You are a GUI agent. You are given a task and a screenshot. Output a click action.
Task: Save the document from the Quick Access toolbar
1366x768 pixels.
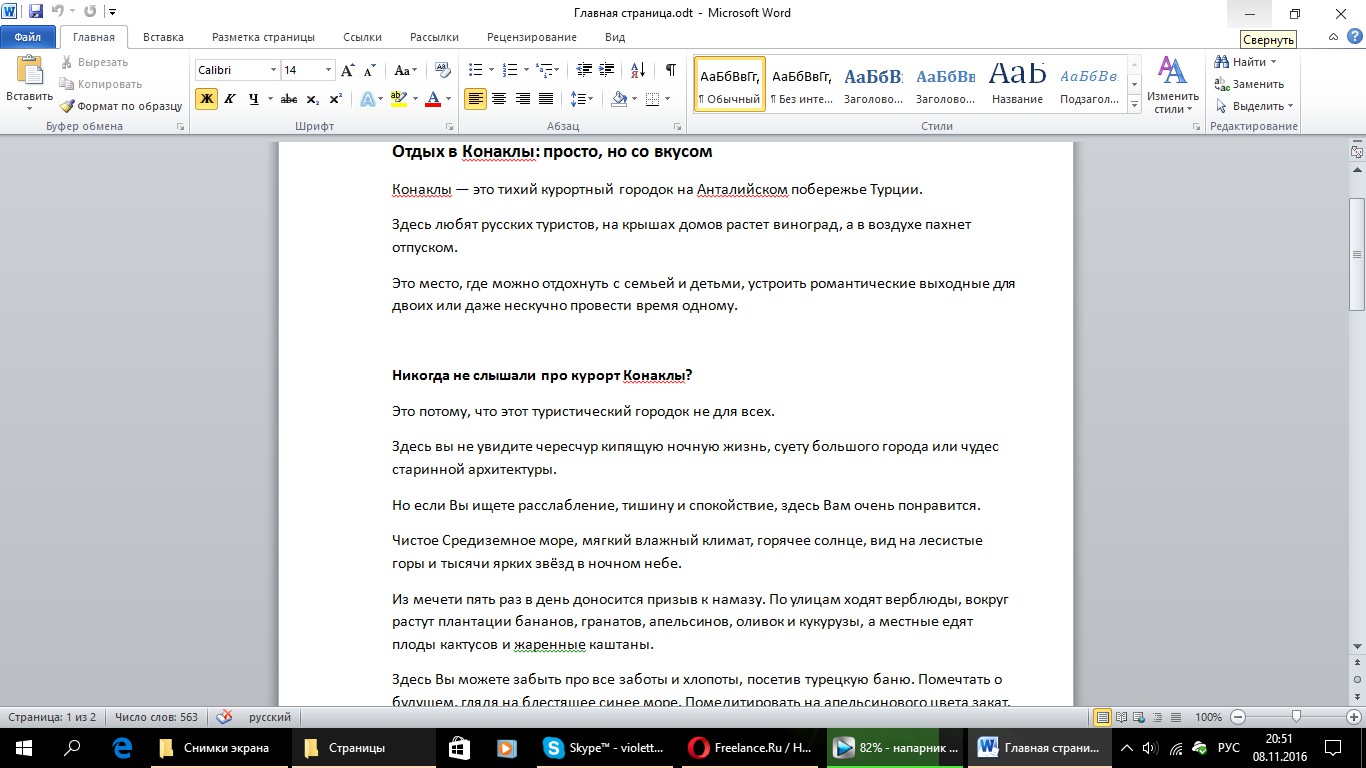tap(36, 13)
